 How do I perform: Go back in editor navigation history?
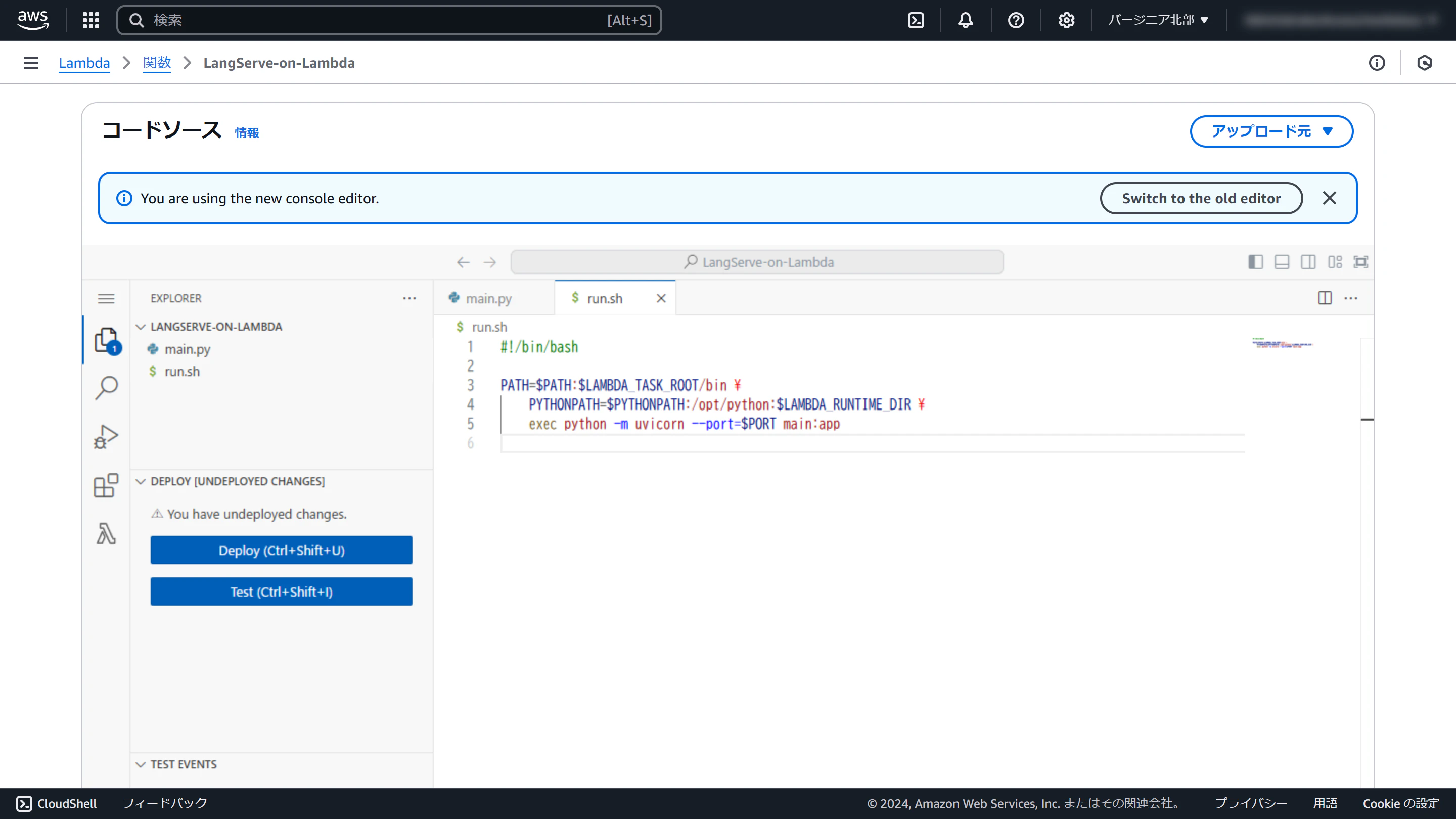[x=464, y=262]
